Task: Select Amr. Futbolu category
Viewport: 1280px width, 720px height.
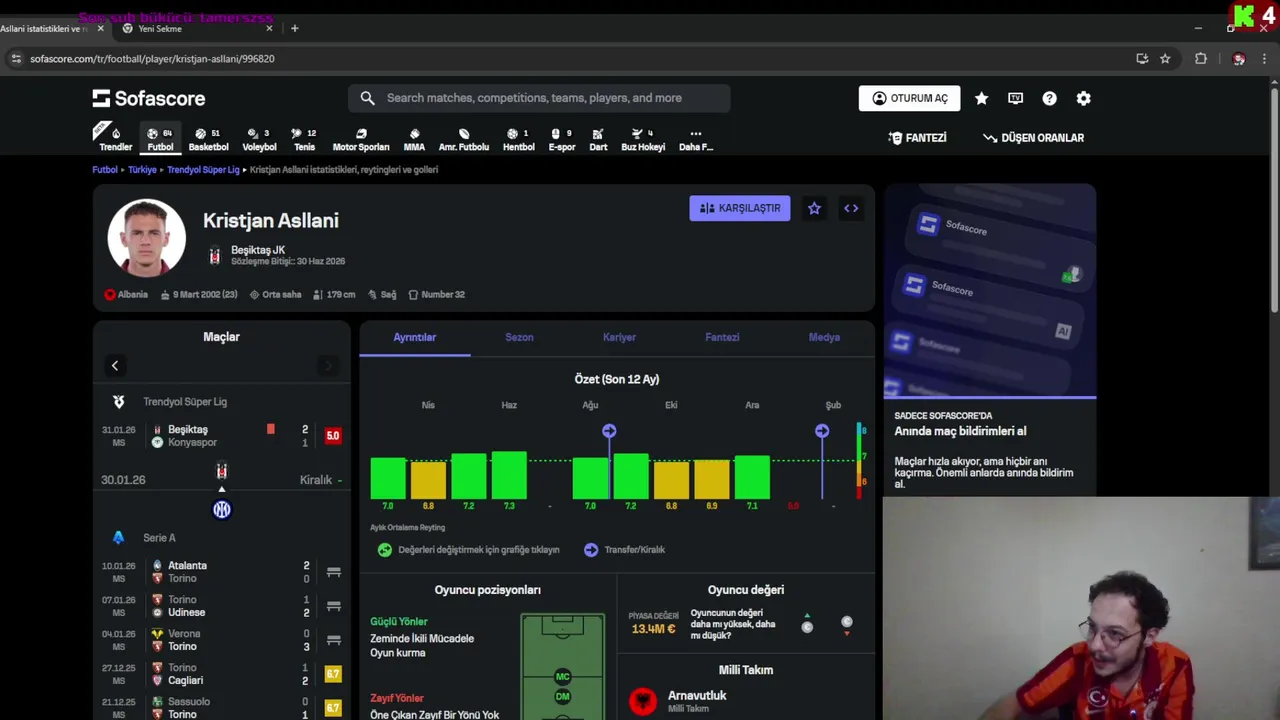Action: 464,139
